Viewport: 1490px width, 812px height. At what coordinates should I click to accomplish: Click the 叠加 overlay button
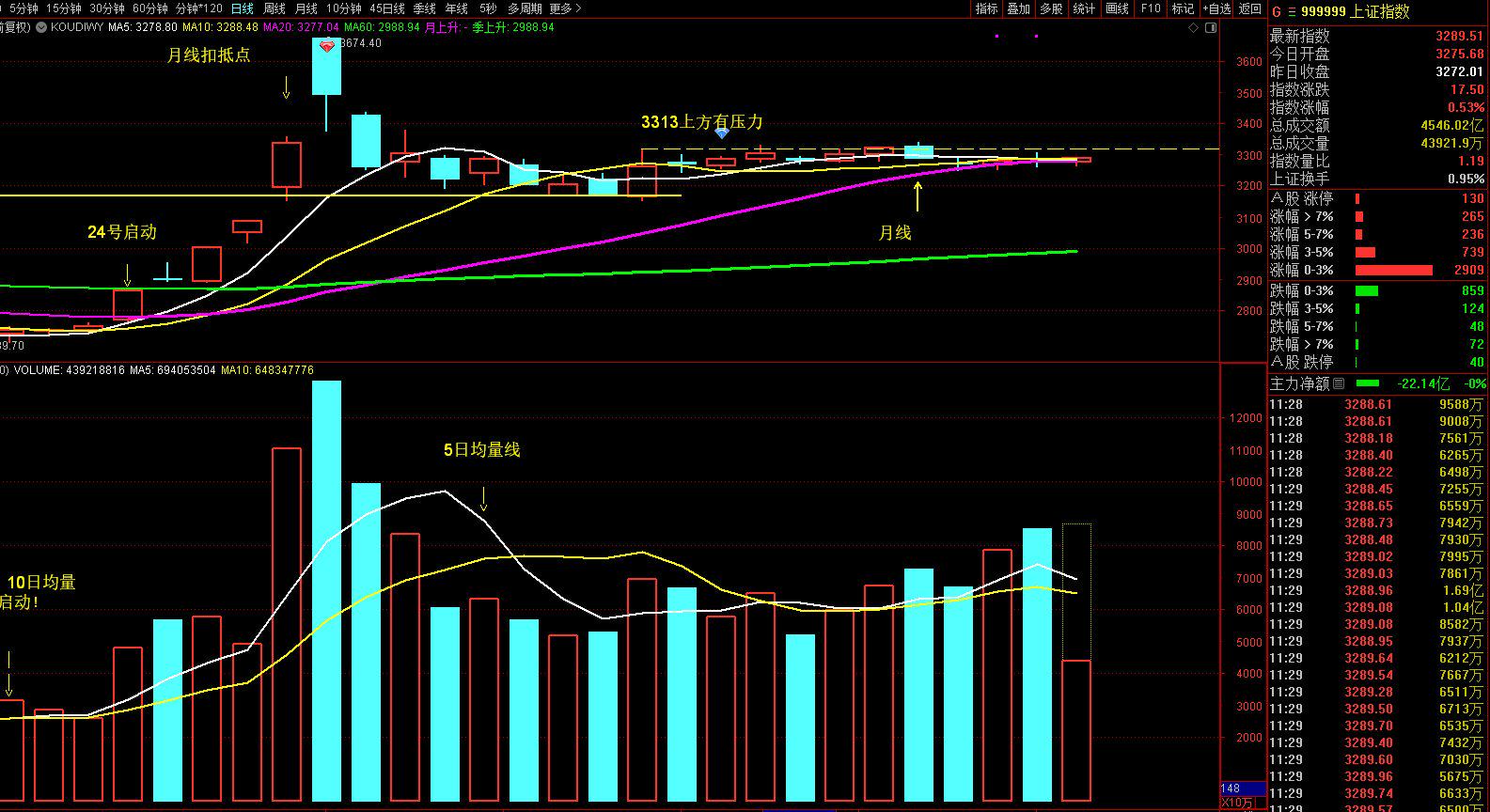[1018, 8]
